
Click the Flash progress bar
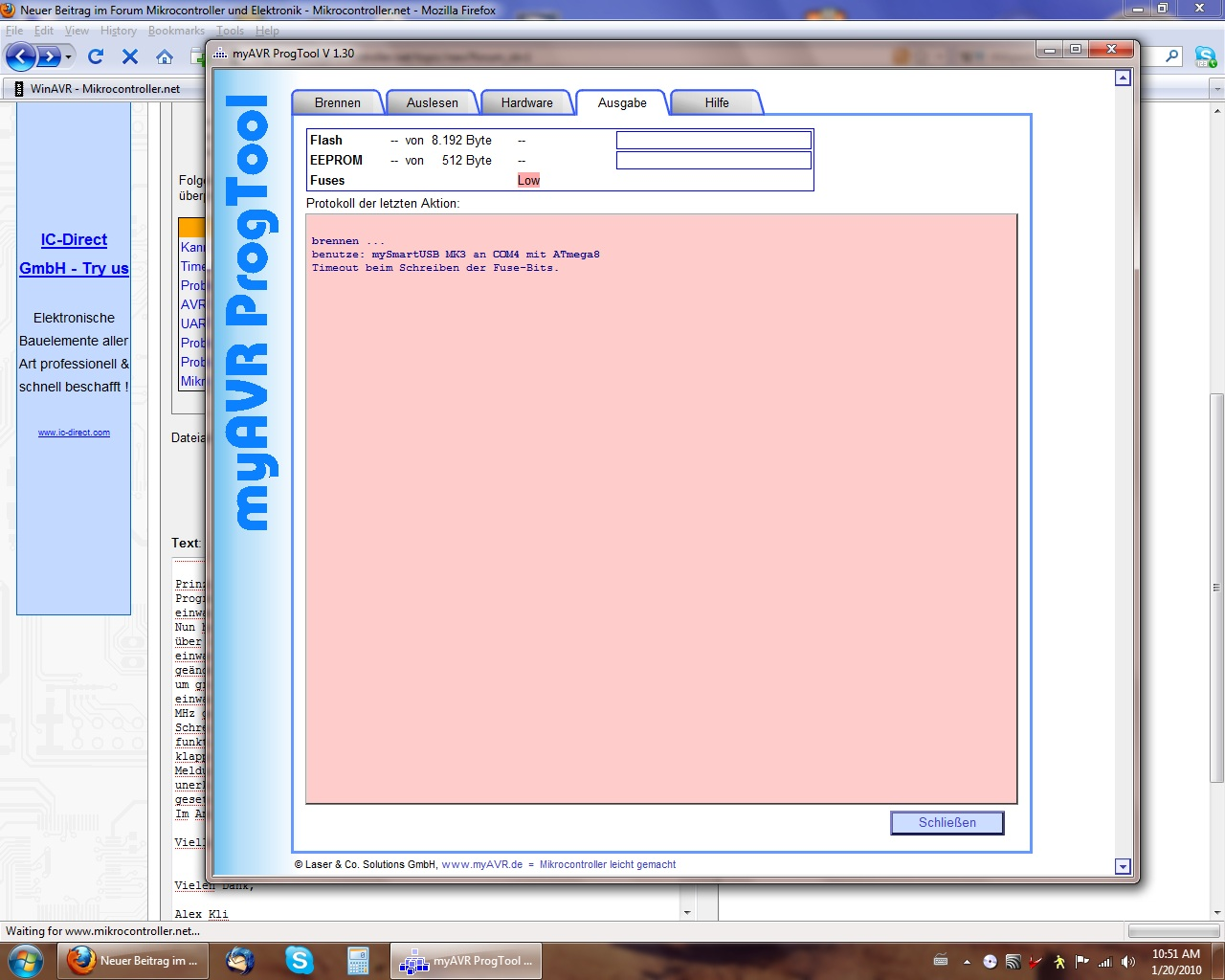pyautogui.click(x=714, y=141)
